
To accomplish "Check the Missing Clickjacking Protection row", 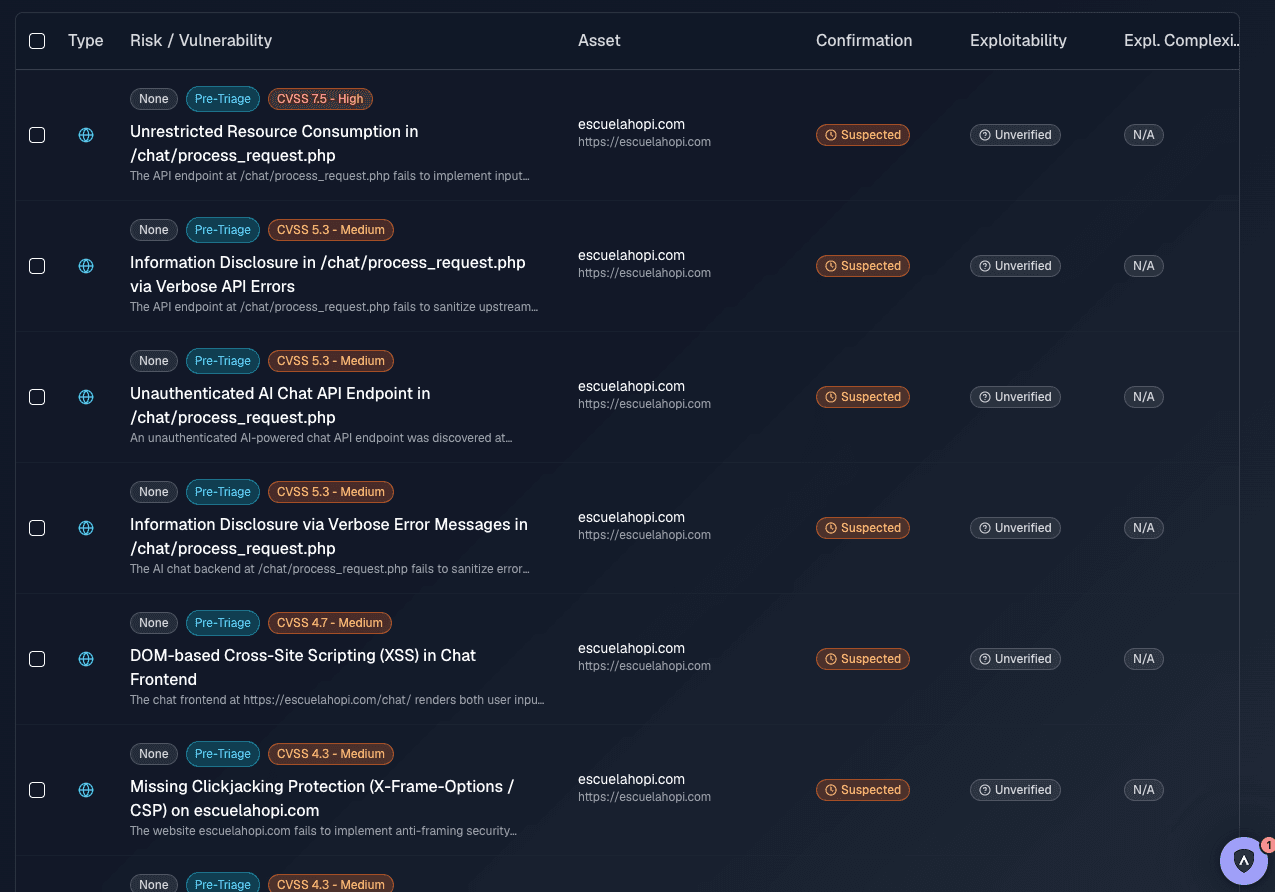I will click(x=37, y=790).
